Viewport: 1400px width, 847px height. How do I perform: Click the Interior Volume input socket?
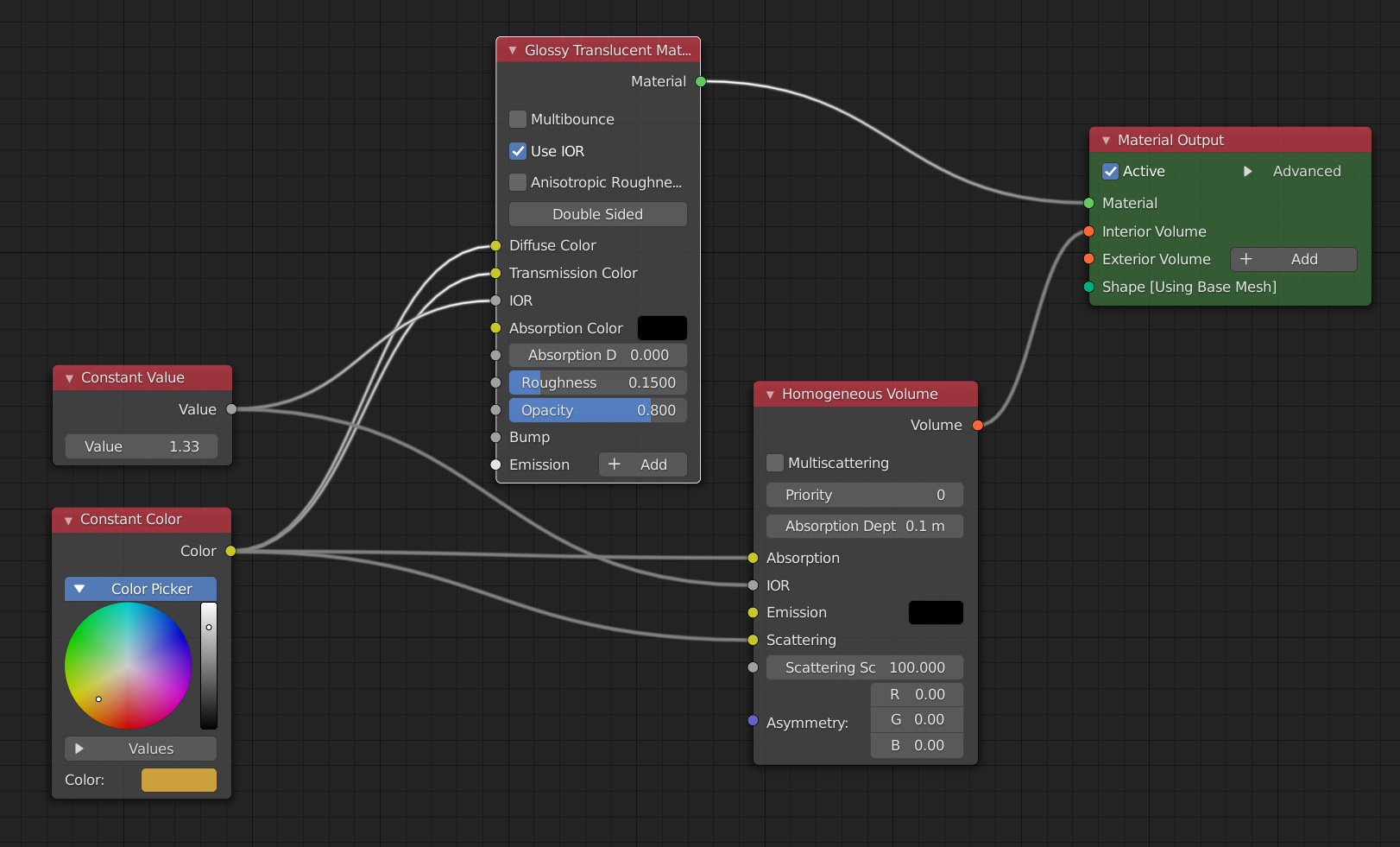coord(1088,231)
